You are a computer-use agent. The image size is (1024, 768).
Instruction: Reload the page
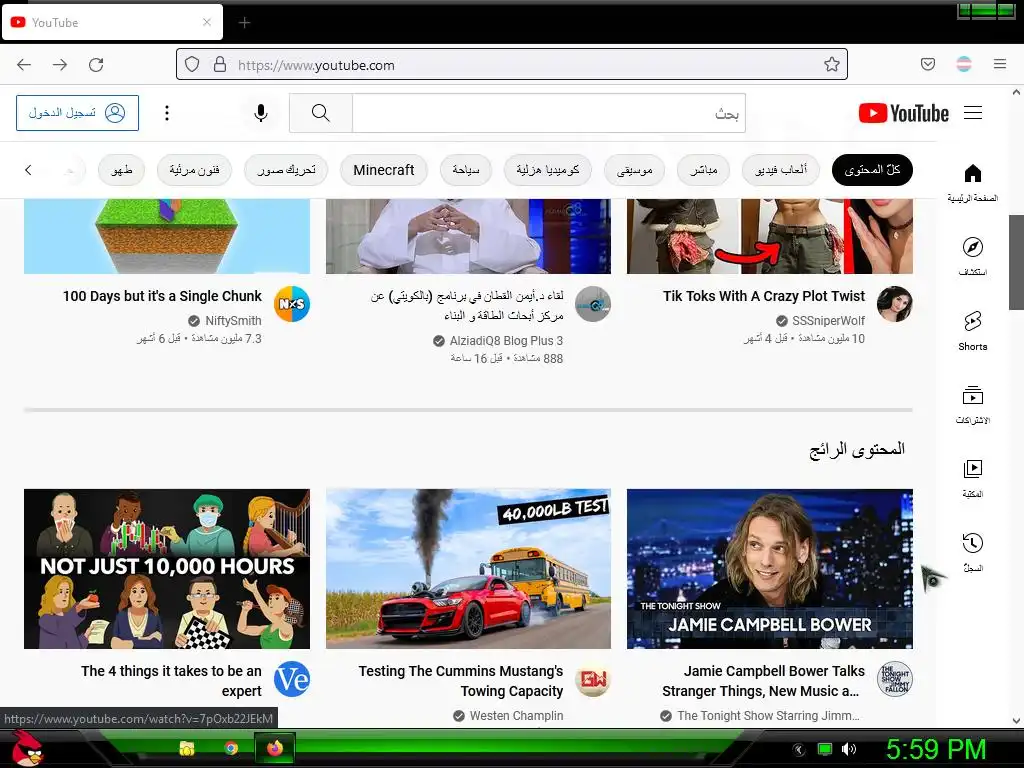96,65
